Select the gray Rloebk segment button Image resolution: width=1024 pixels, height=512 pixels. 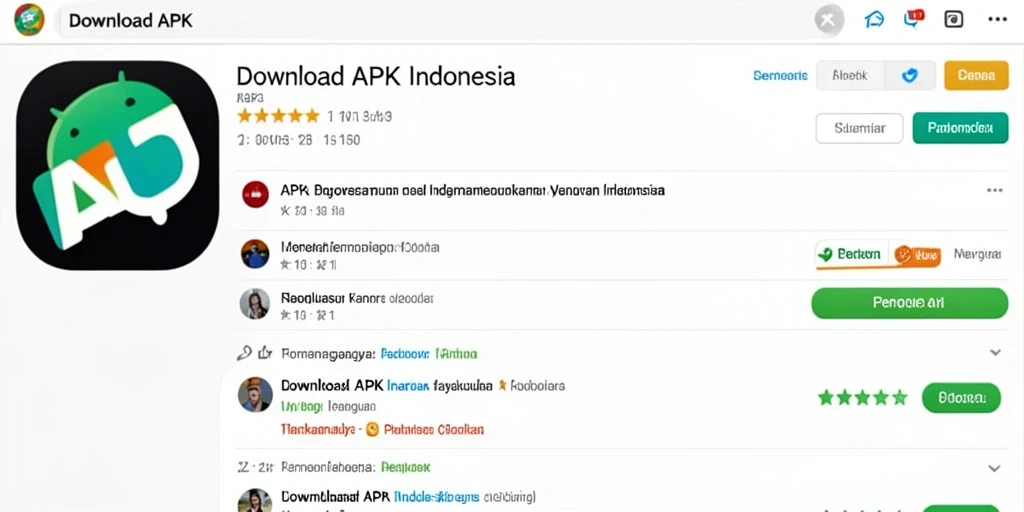coord(850,76)
